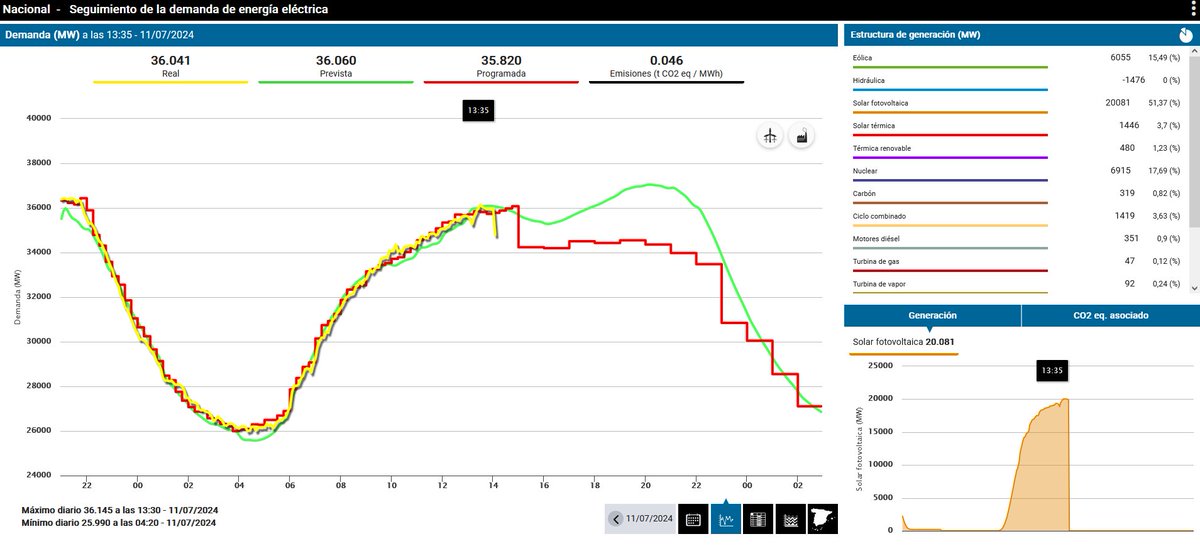
Task: Click the Estructura de generación (MW) header
Action: 915,35
